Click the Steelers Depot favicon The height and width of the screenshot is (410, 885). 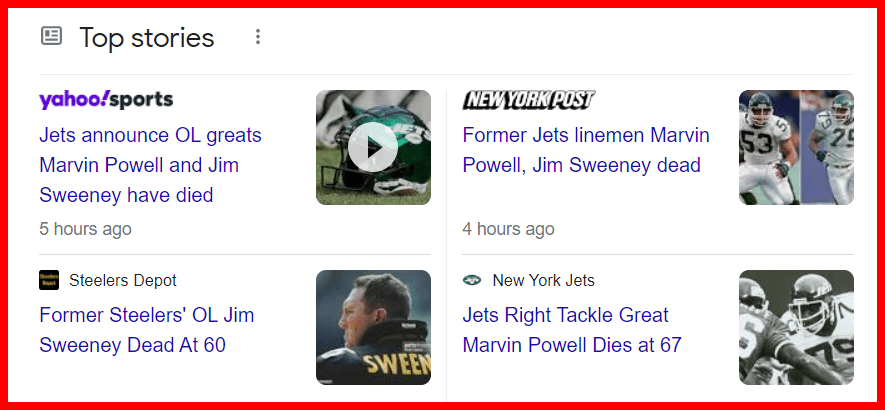point(49,280)
